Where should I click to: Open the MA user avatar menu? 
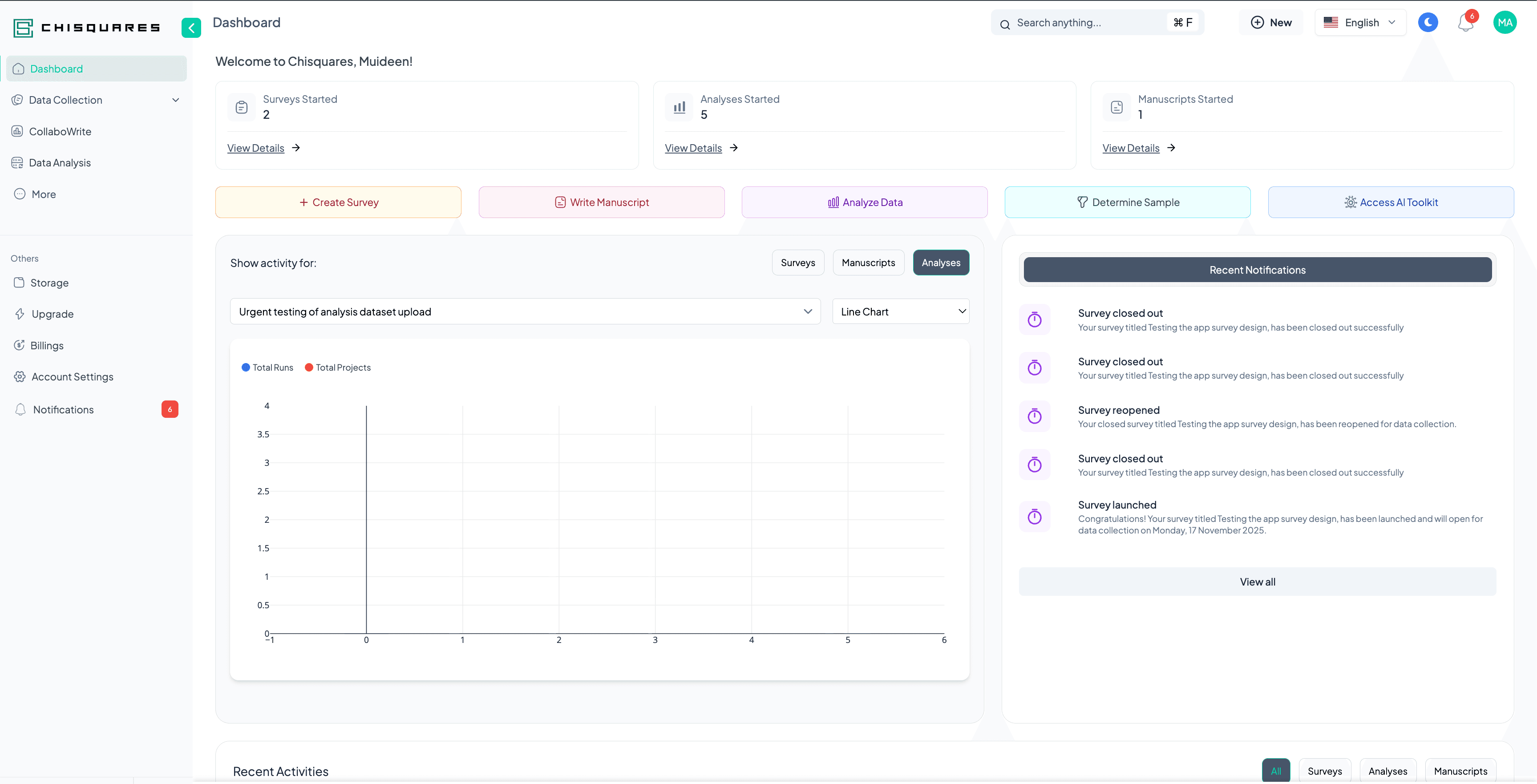pos(1505,23)
